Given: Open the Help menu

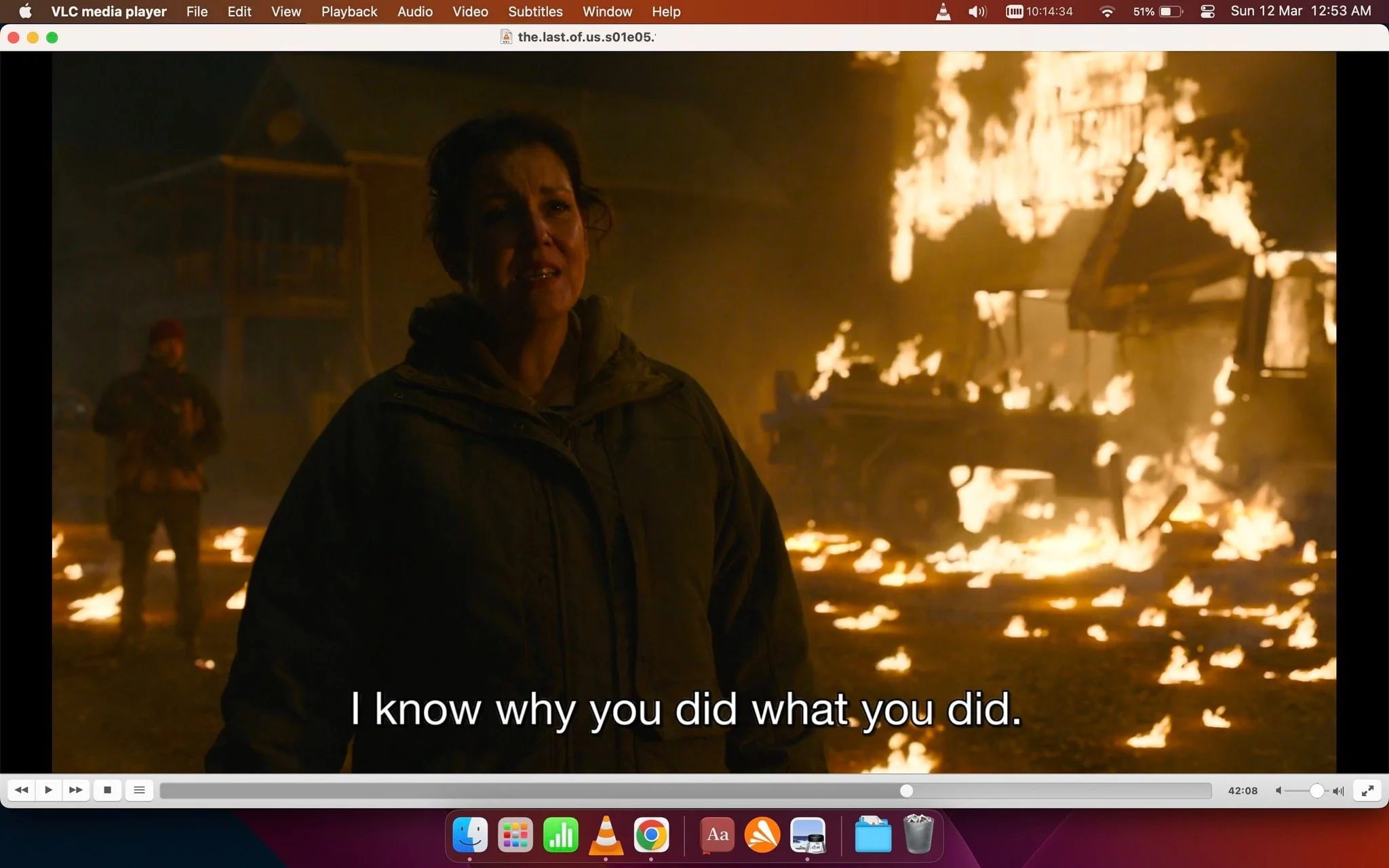Looking at the screenshot, I should coord(666,12).
